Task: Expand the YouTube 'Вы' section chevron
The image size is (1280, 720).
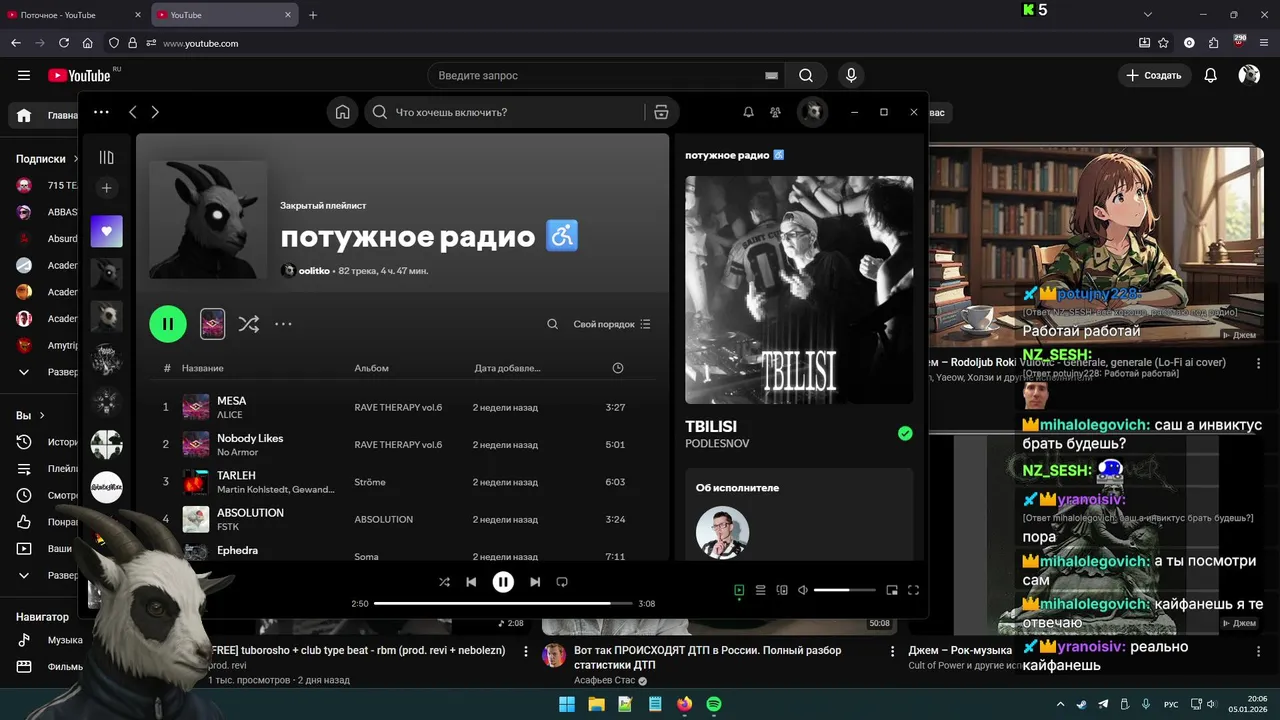Action: coord(43,415)
